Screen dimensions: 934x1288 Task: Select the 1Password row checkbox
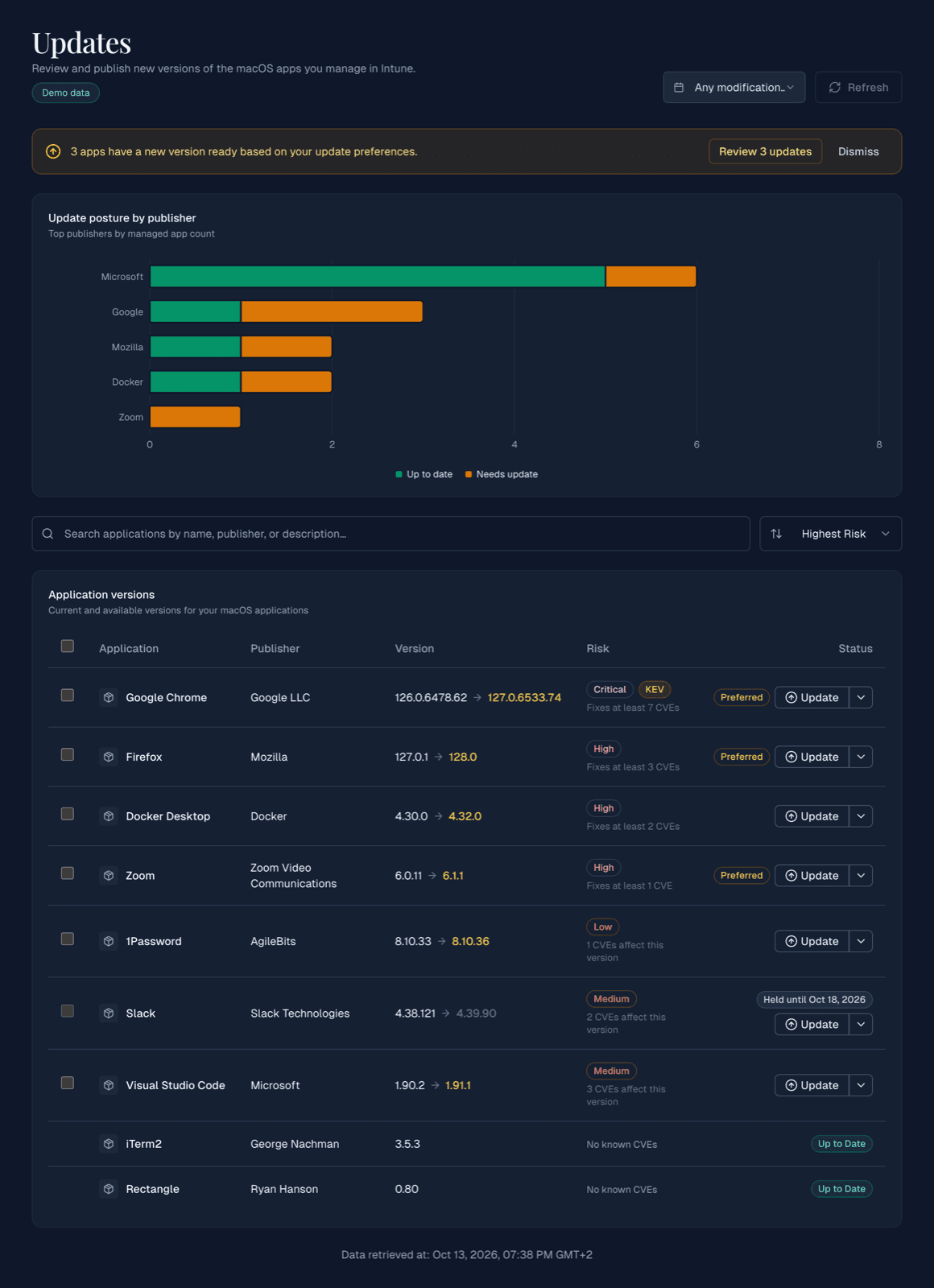pos(68,939)
